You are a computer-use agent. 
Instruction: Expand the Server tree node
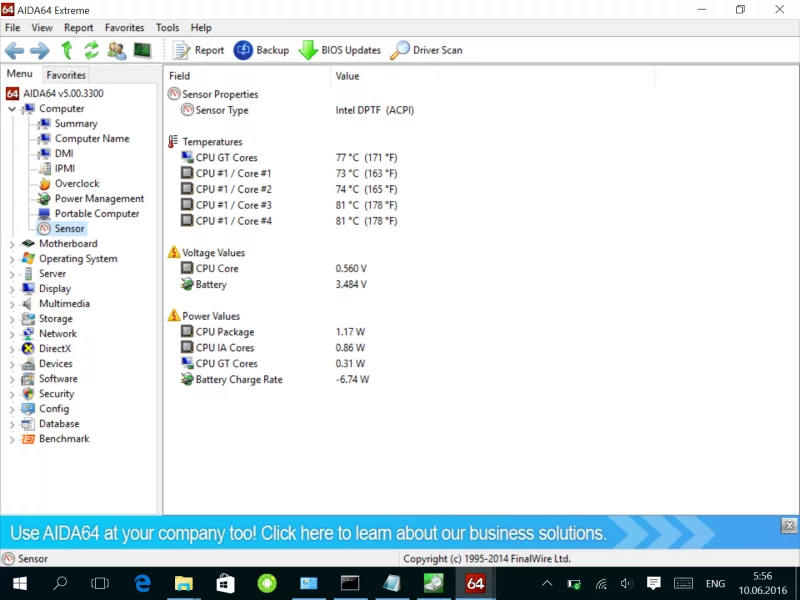(12, 274)
